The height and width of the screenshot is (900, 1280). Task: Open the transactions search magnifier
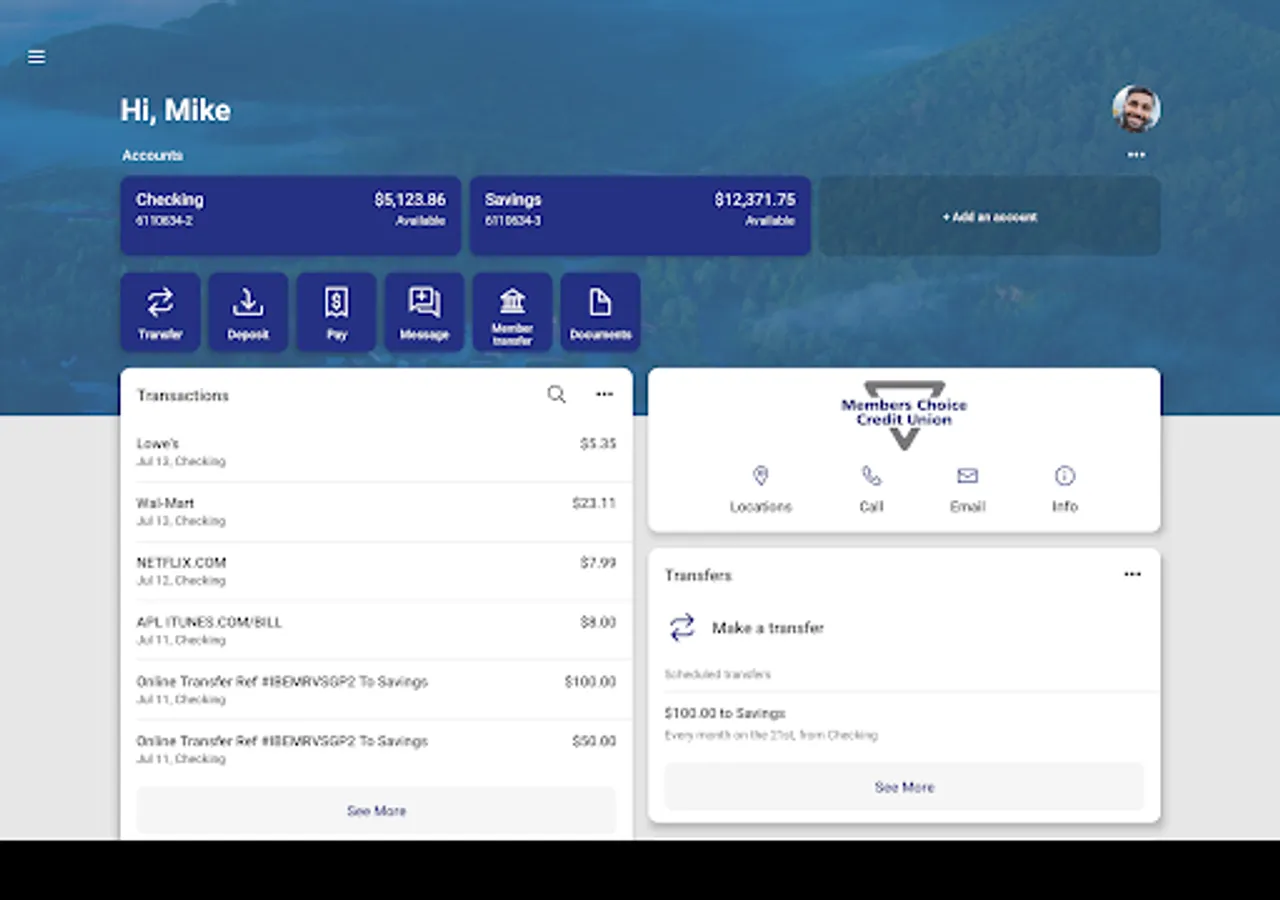[556, 394]
